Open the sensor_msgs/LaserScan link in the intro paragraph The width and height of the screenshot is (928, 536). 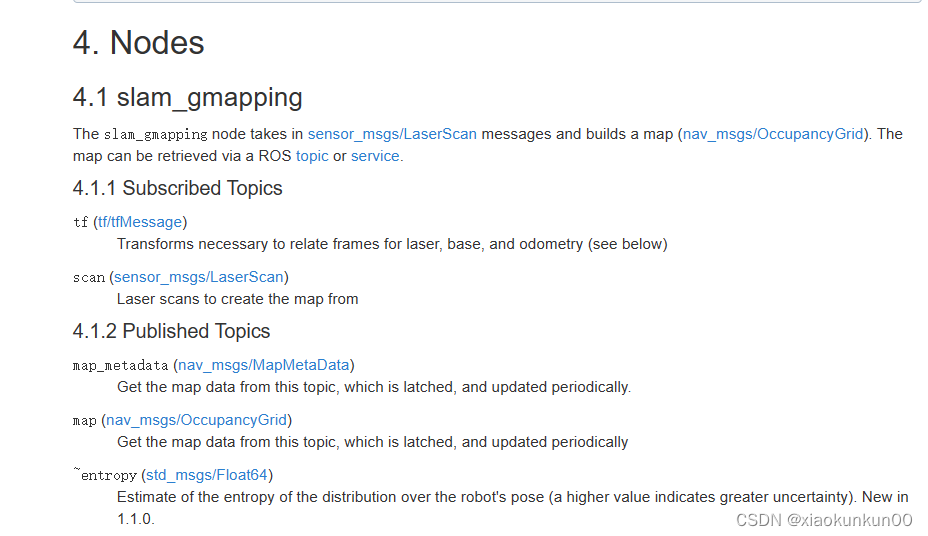(392, 134)
